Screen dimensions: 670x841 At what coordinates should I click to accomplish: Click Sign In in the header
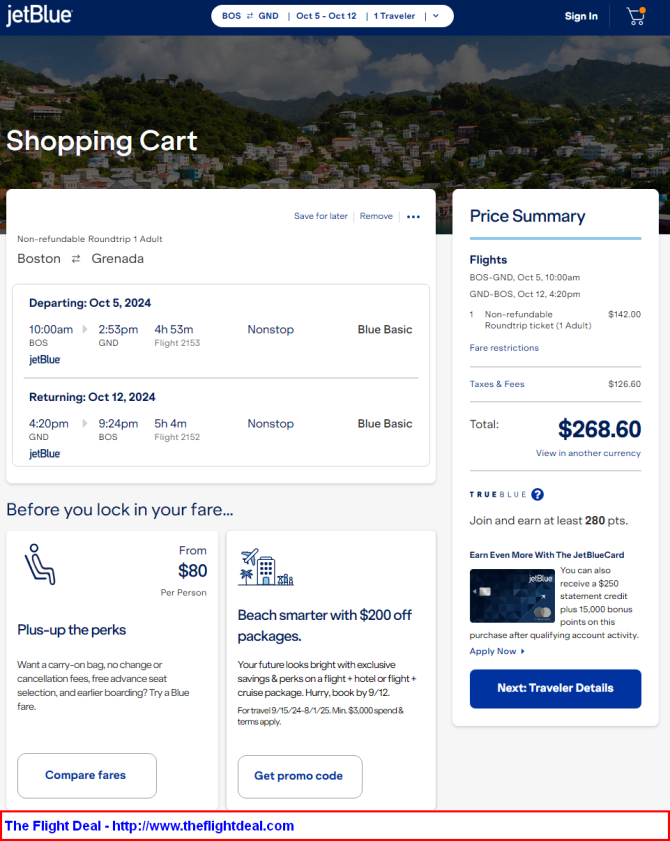[581, 16]
